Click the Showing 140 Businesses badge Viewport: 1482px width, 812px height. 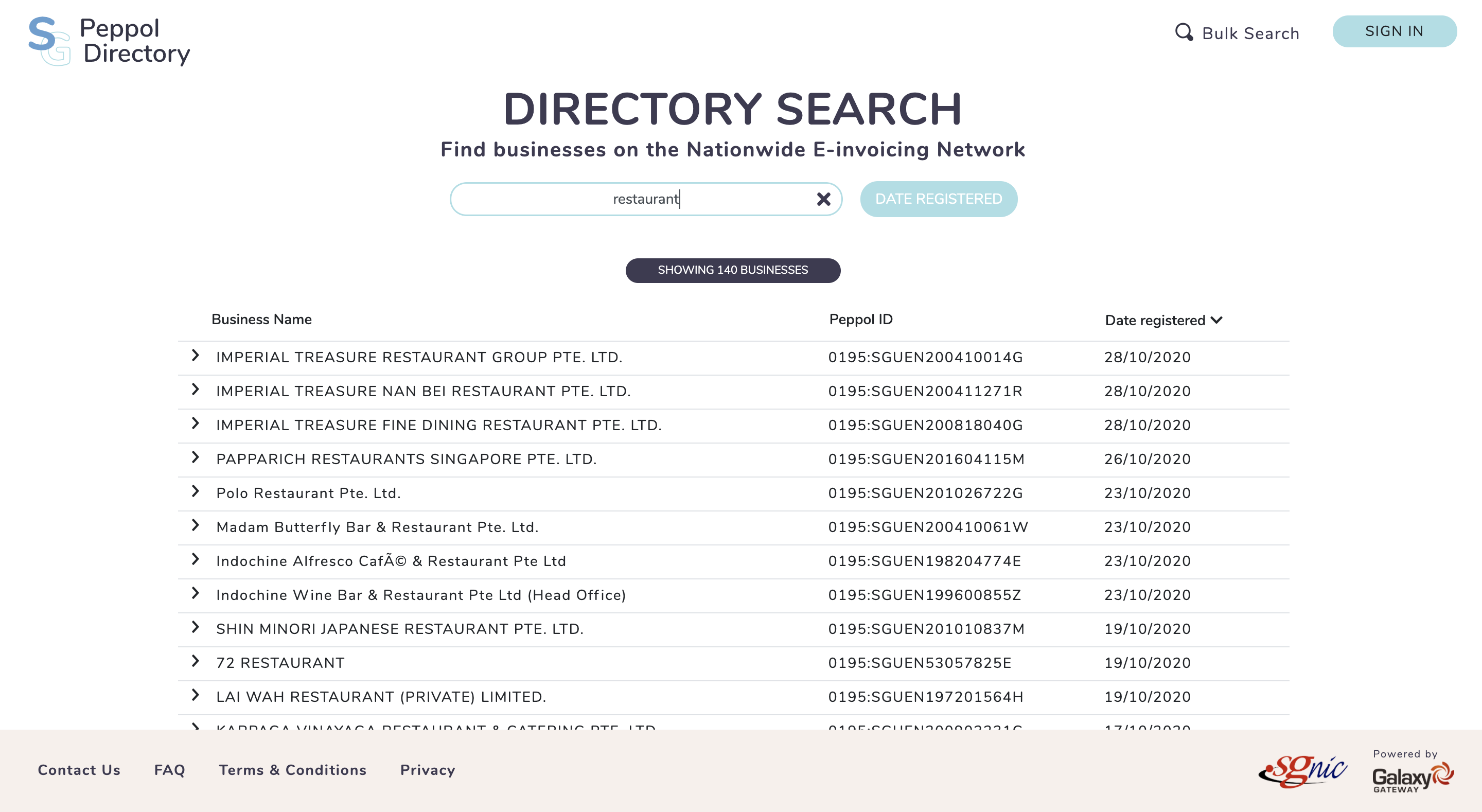tap(732, 271)
